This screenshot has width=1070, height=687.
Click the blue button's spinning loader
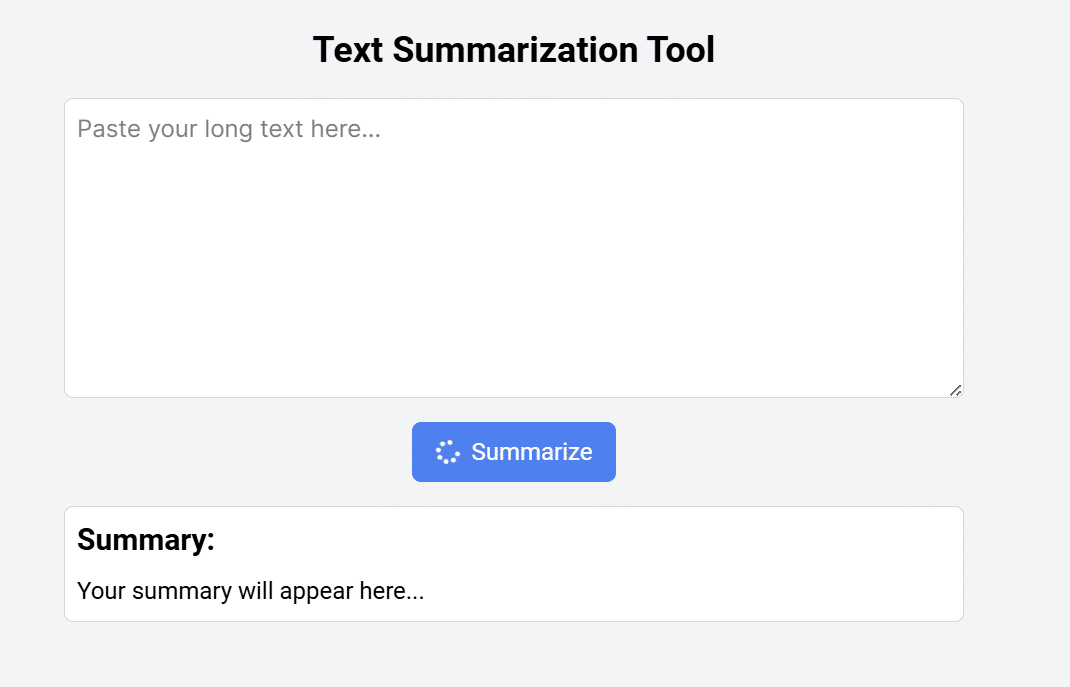point(448,452)
